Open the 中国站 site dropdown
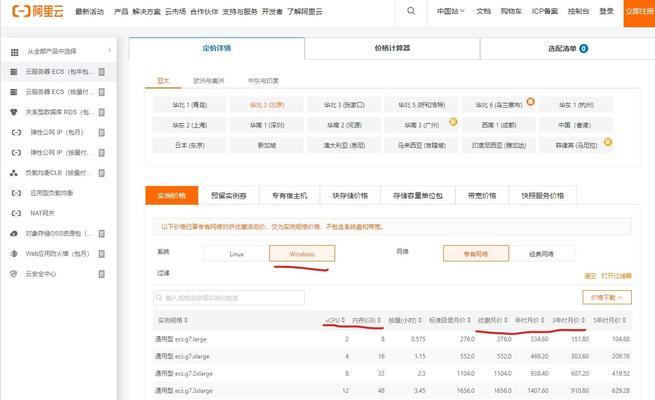The height and width of the screenshot is (400, 655). point(450,11)
